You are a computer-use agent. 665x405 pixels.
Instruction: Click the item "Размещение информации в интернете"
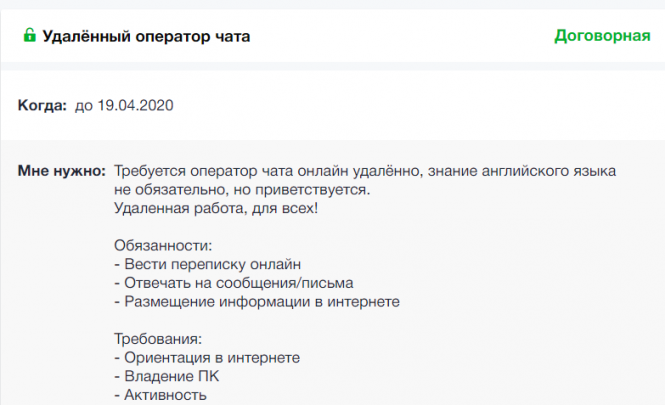[x=257, y=301]
